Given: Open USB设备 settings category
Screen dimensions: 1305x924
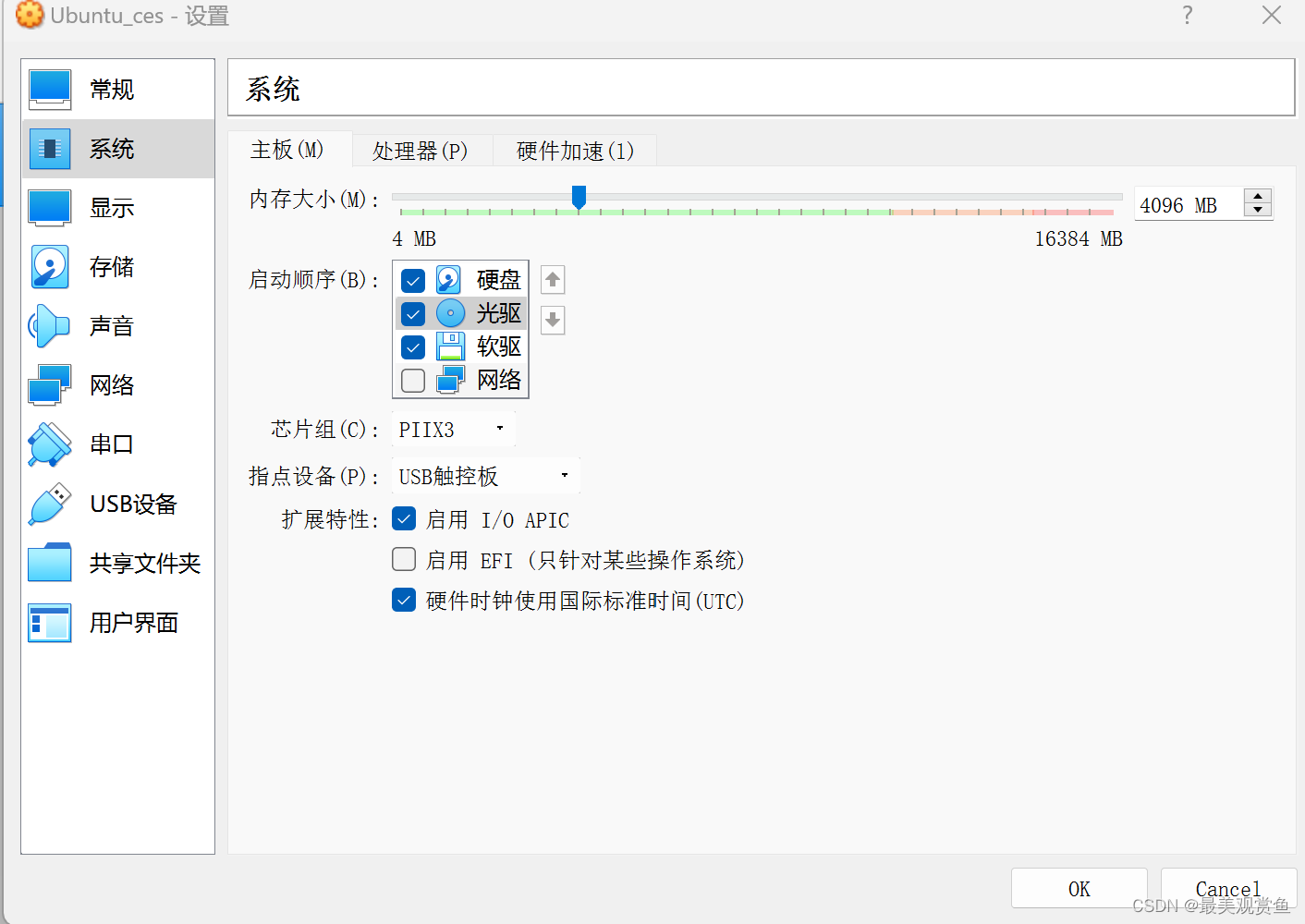Looking at the screenshot, I should (x=118, y=504).
